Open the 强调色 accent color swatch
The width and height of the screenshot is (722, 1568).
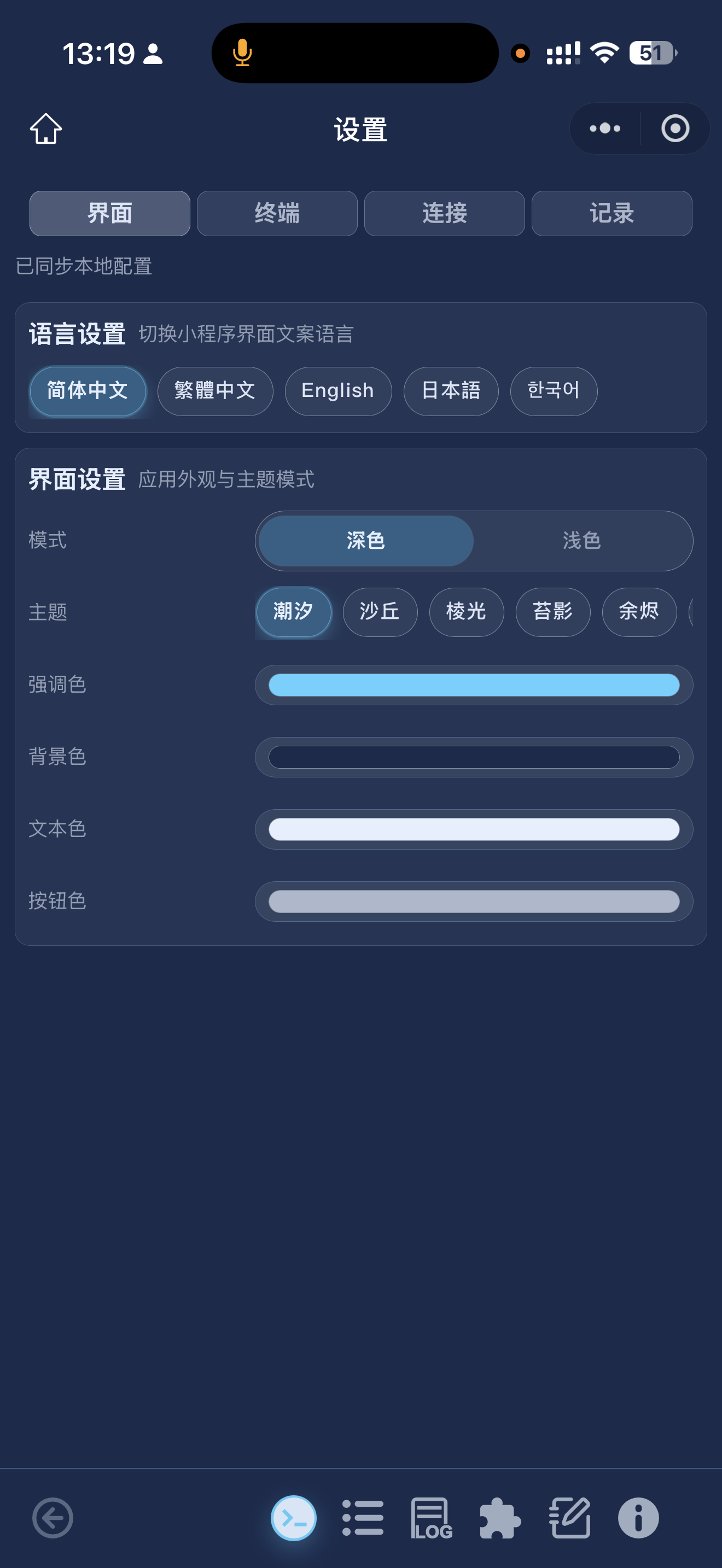pyautogui.click(x=474, y=685)
